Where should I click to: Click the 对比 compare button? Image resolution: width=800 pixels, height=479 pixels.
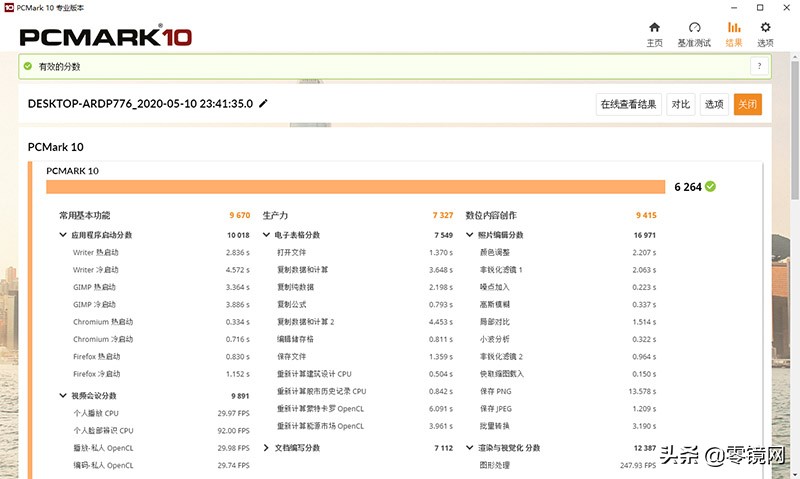[681, 105]
